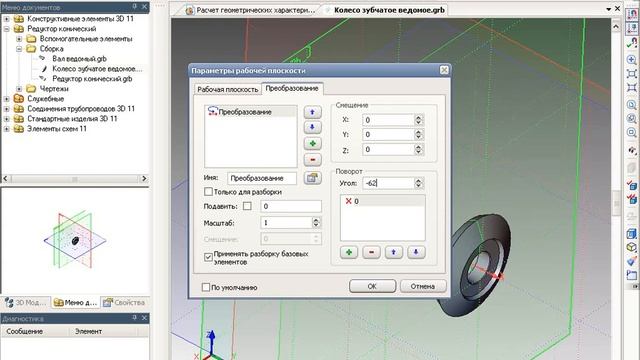Viewport: 640px width, 360px height.
Task: Move transformation down with blue down arrow
Action: click(x=312, y=127)
